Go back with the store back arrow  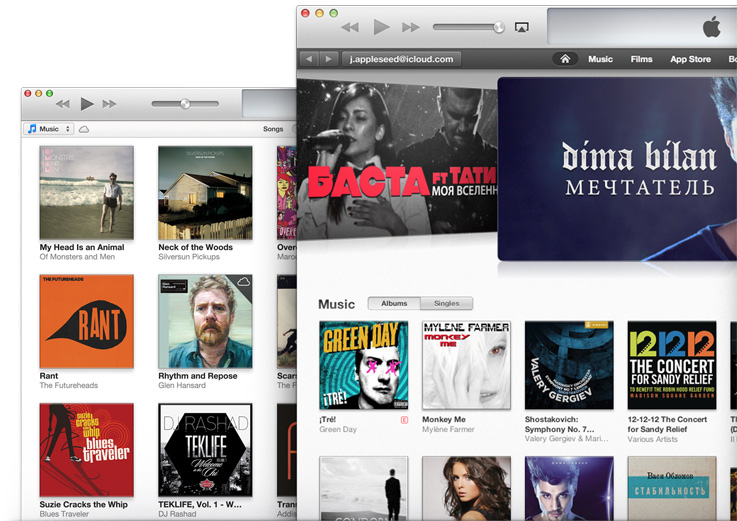pyautogui.click(x=309, y=59)
